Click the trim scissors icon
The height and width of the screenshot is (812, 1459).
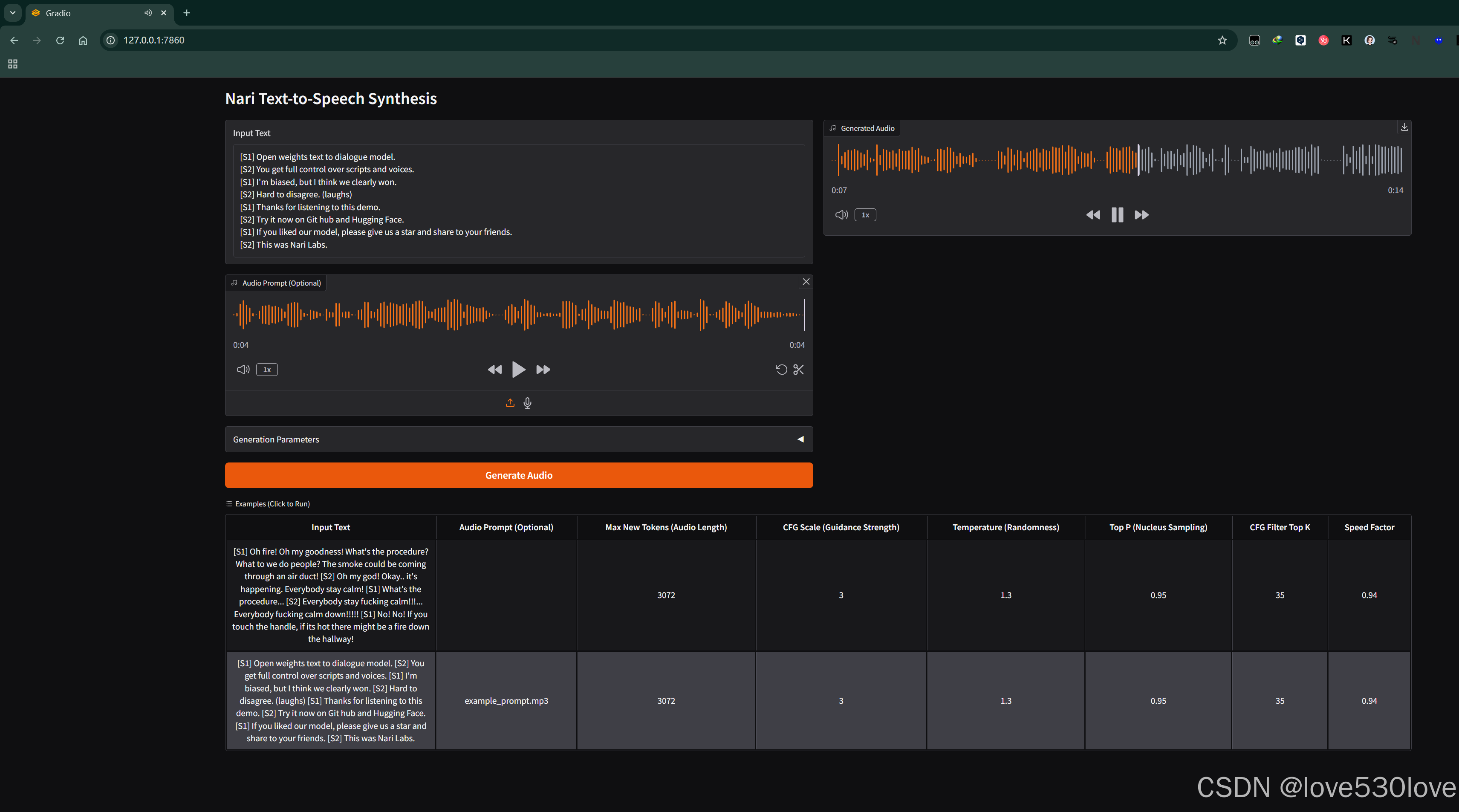click(x=798, y=369)
